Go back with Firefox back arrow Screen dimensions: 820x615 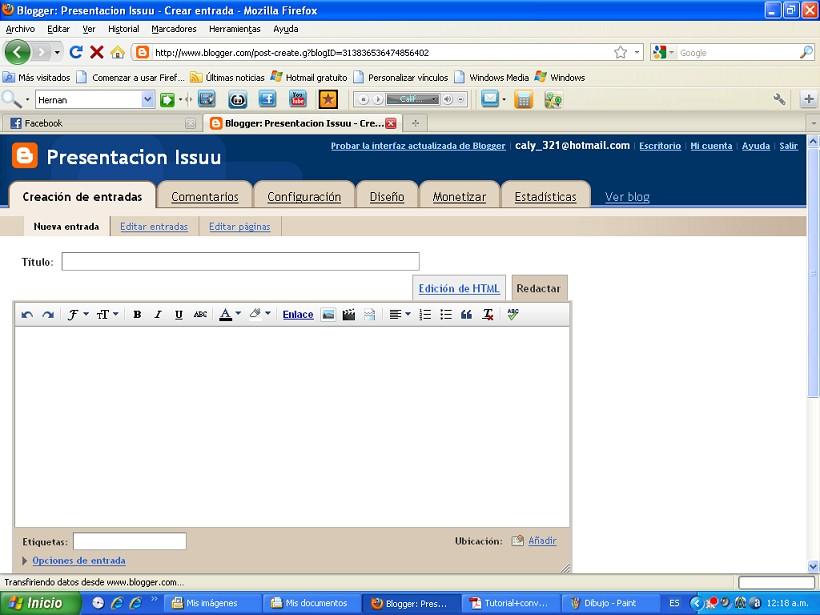17,52
